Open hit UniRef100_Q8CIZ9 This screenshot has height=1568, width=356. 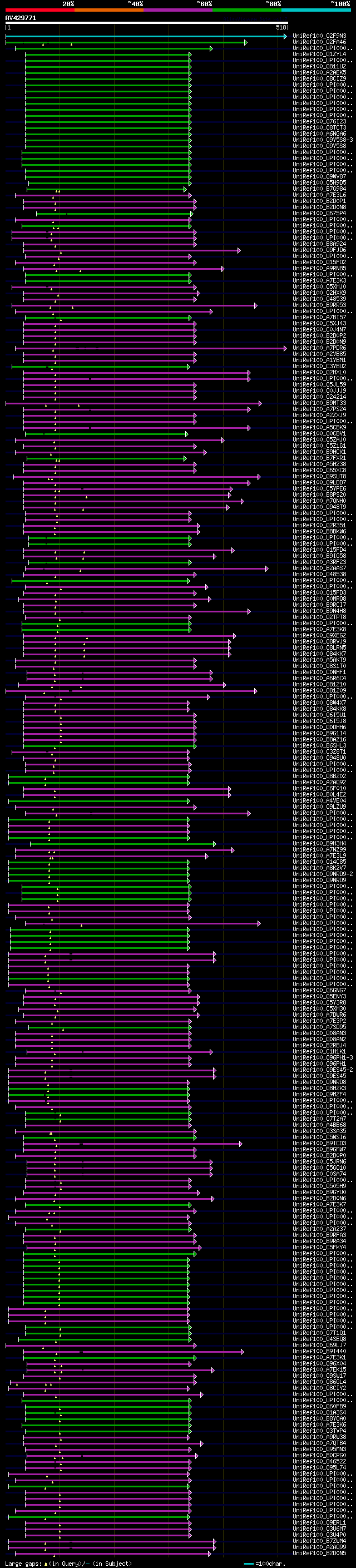tap(319, 79)
